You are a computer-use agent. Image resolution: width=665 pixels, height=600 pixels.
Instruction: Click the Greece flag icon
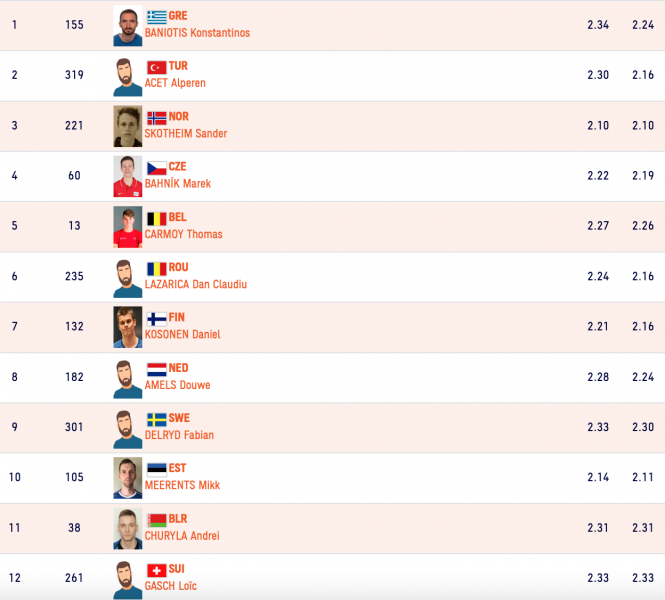click(156, 17)
